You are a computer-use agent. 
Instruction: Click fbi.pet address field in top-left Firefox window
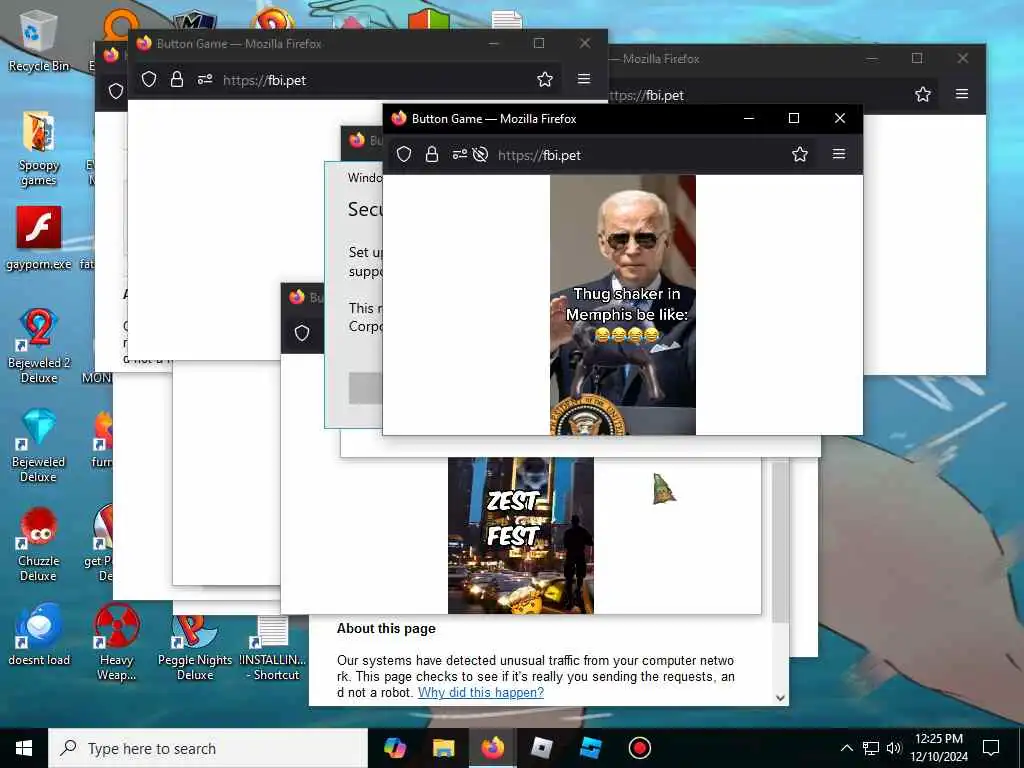coord(264,80)
